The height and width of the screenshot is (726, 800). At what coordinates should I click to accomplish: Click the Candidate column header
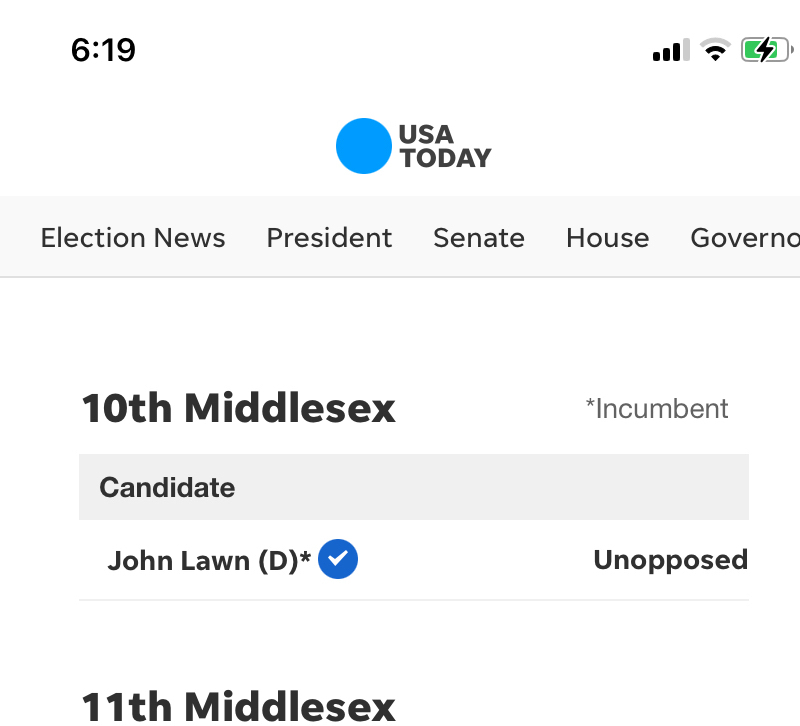click(x=167, y=488)
